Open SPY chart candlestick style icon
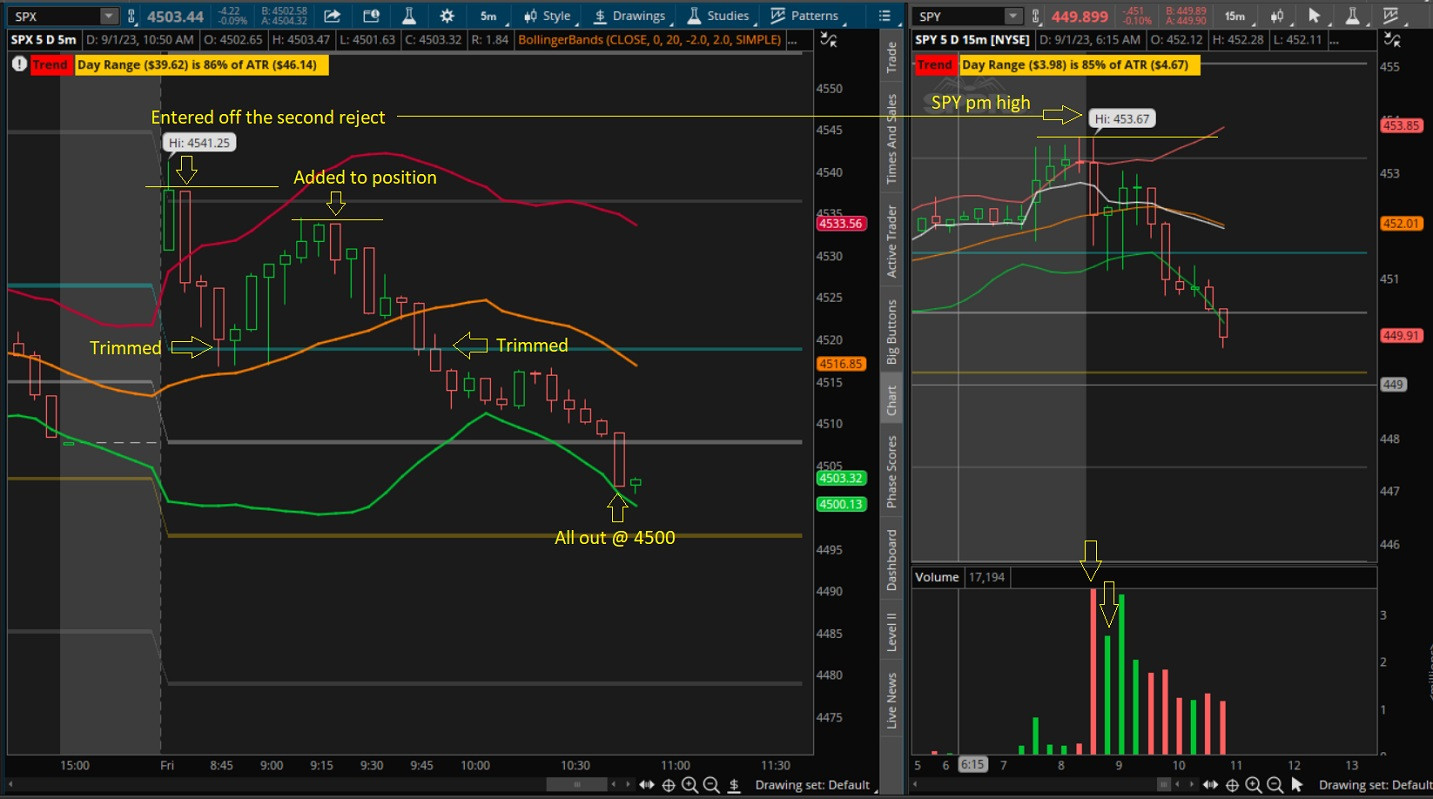The image size is (1433, 799). 1279,16
